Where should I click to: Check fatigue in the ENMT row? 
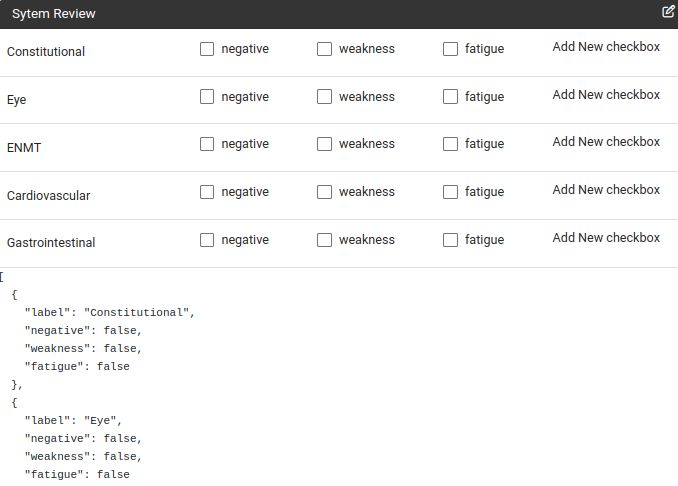click(x=450, y=144)
